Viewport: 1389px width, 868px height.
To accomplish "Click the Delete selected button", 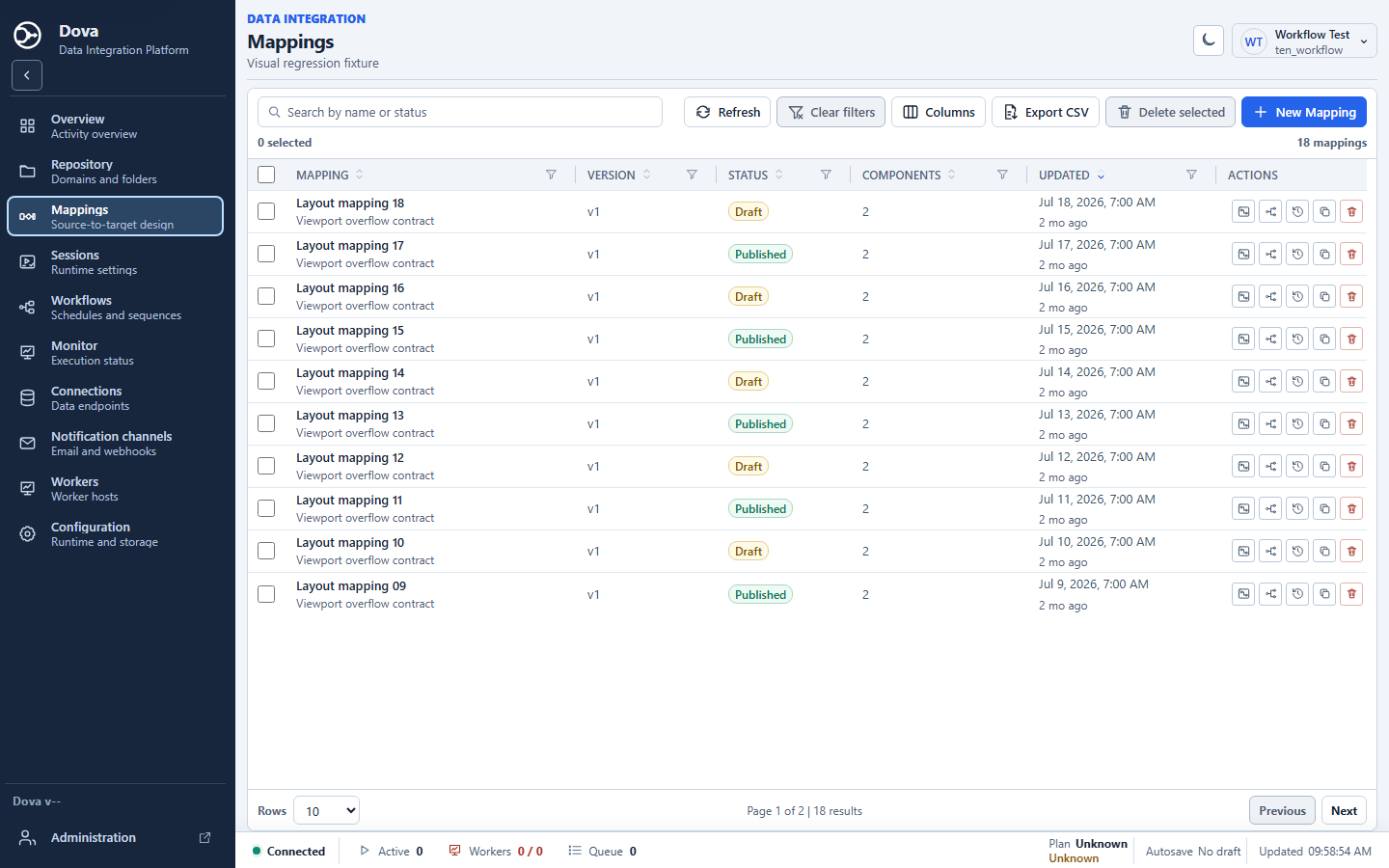I will point(1171,112).
